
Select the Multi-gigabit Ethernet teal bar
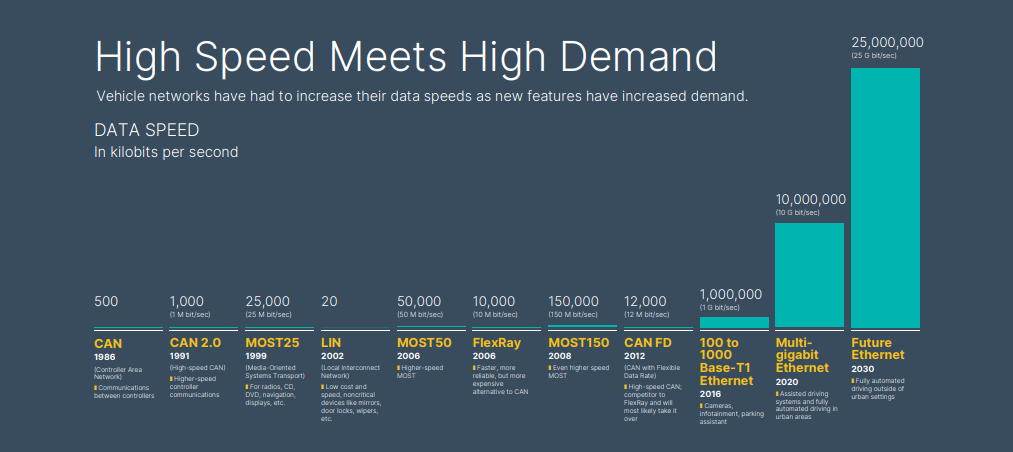[x=809, y=275]
